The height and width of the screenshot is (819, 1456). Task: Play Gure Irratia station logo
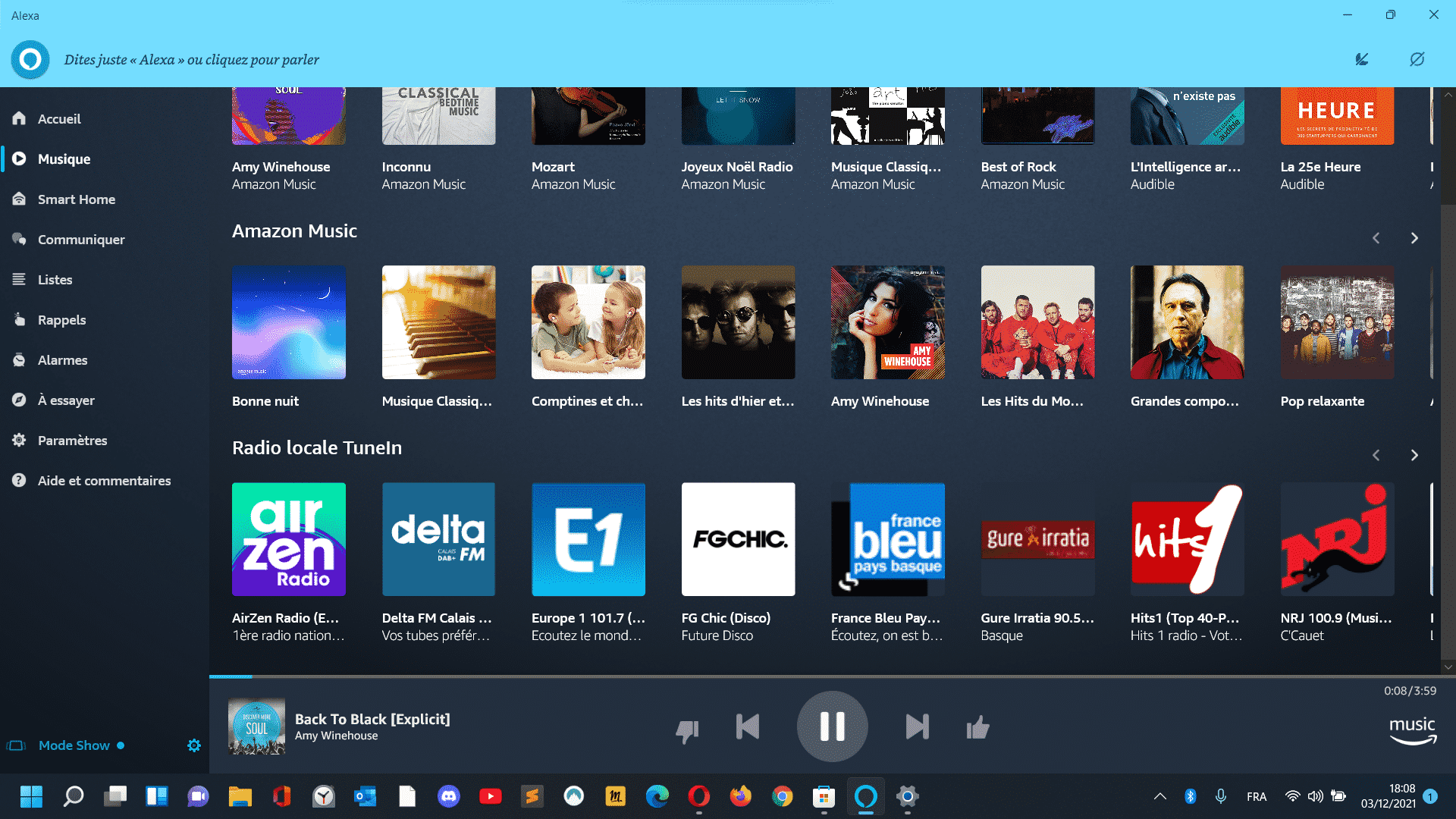click(x=1037, y=539)
